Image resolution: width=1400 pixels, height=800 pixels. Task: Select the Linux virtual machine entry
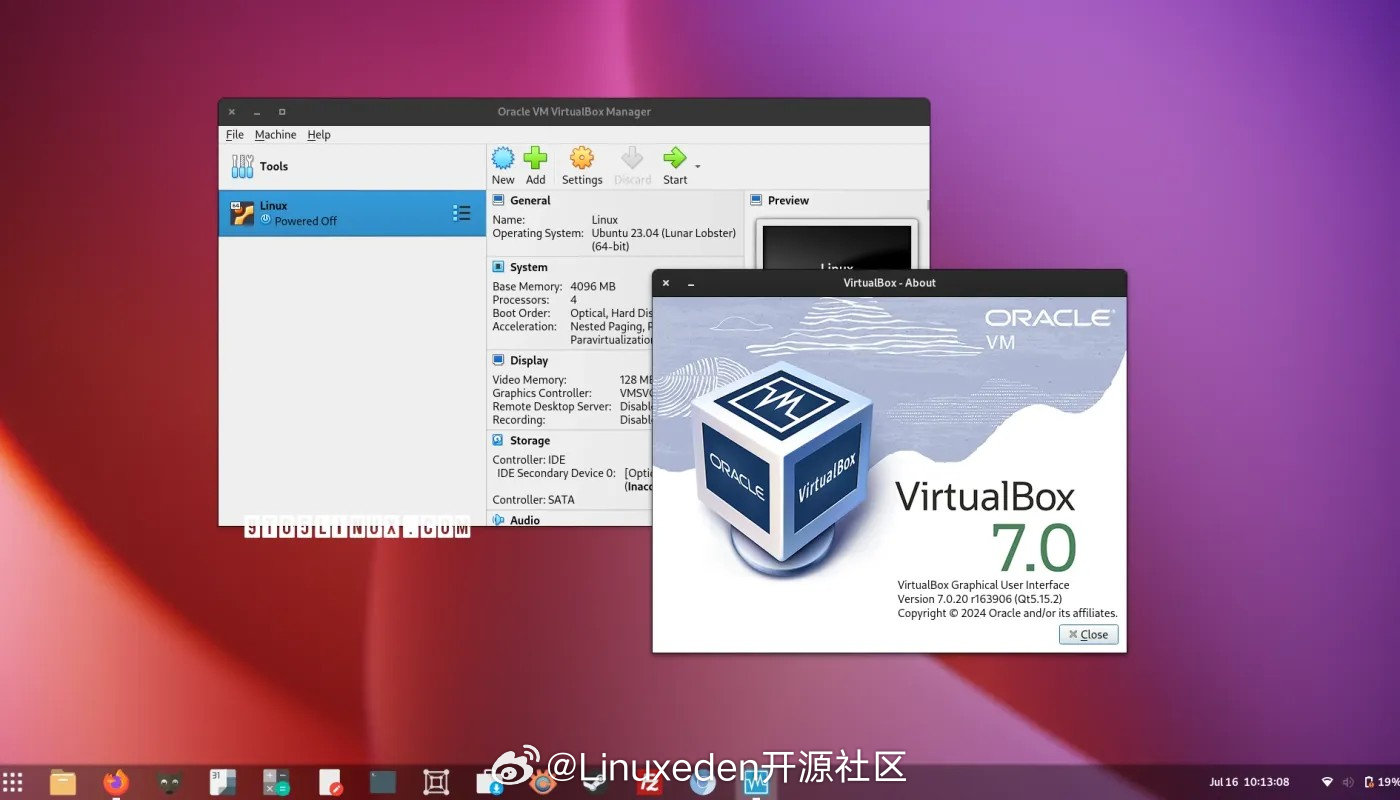352,213
